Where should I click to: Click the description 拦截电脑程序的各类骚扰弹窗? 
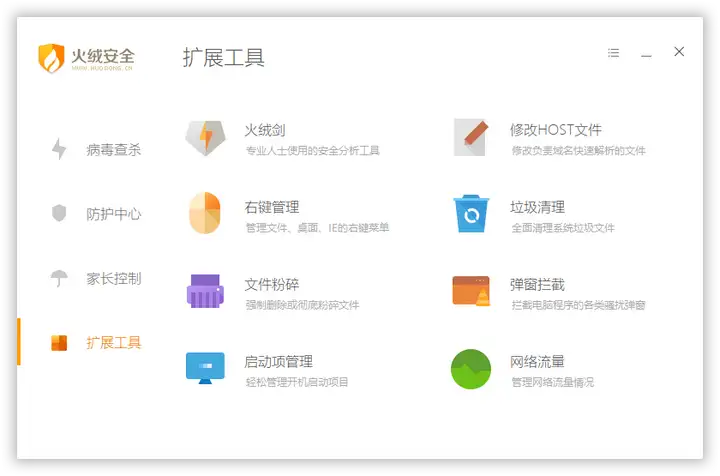click(x=579, y=305)
